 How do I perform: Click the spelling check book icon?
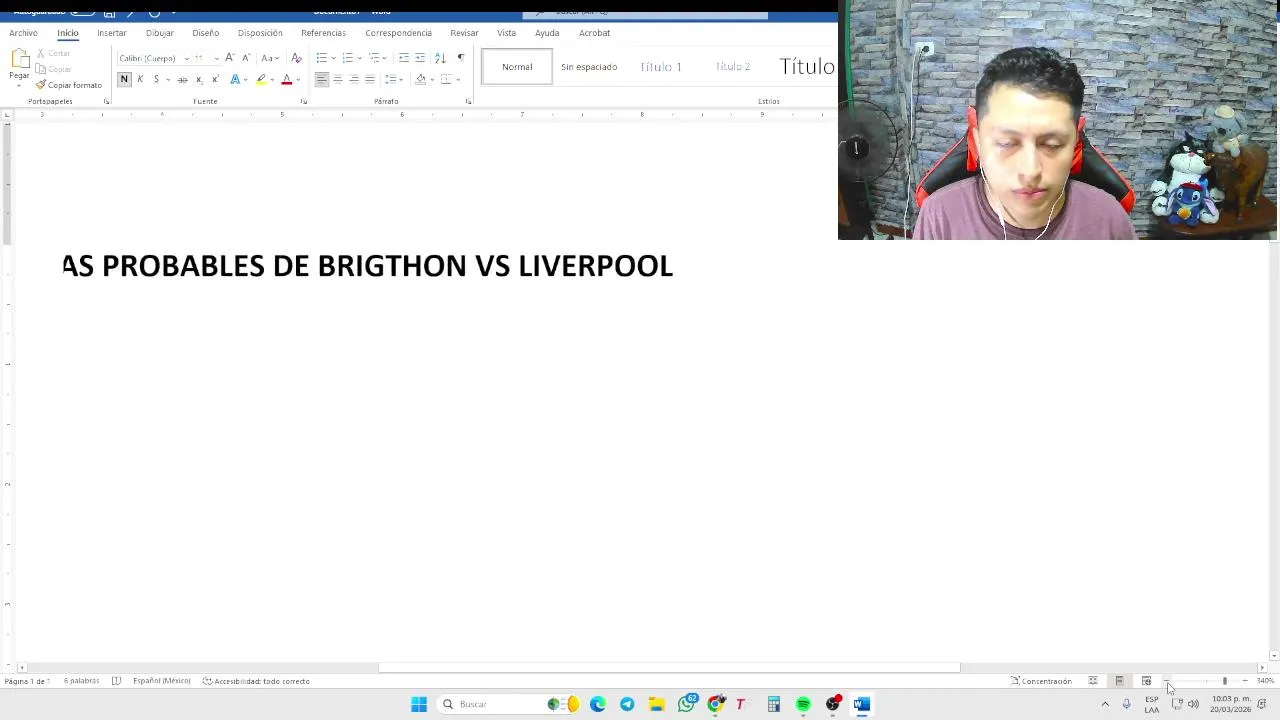(116, 681)
